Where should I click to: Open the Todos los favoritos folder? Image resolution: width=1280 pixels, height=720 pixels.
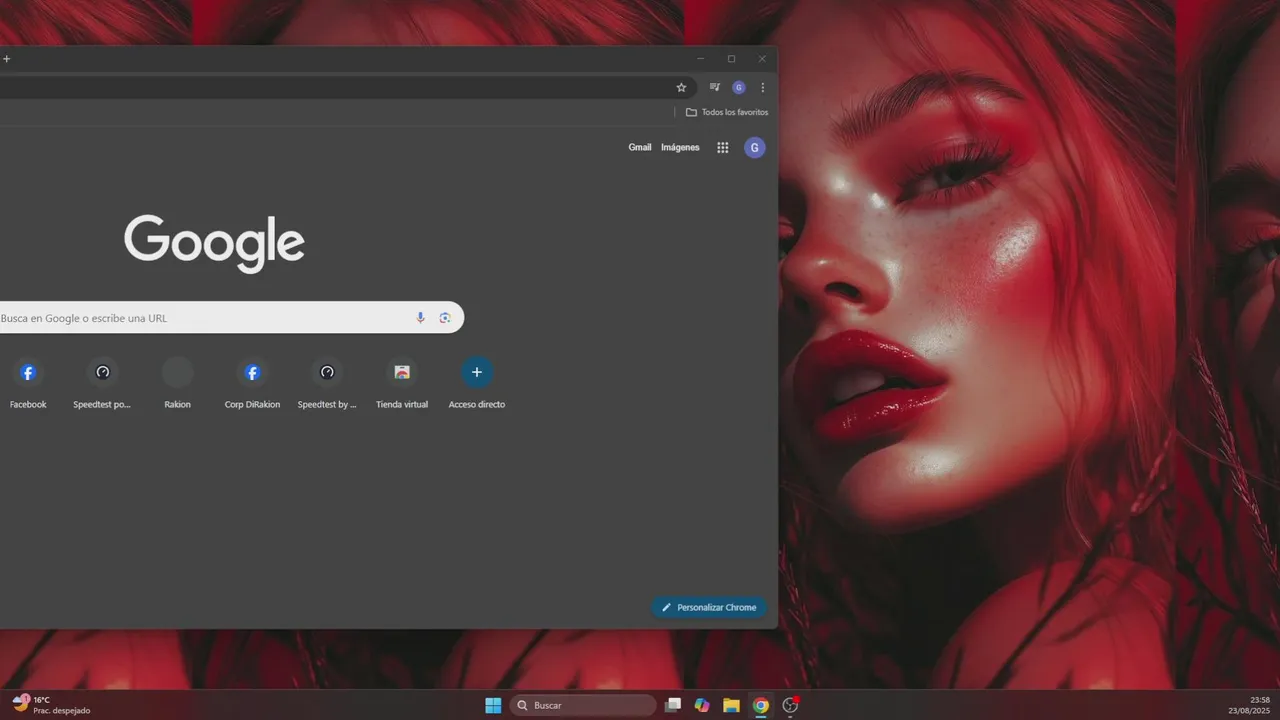pyautogui.click(x=727, y=112)
